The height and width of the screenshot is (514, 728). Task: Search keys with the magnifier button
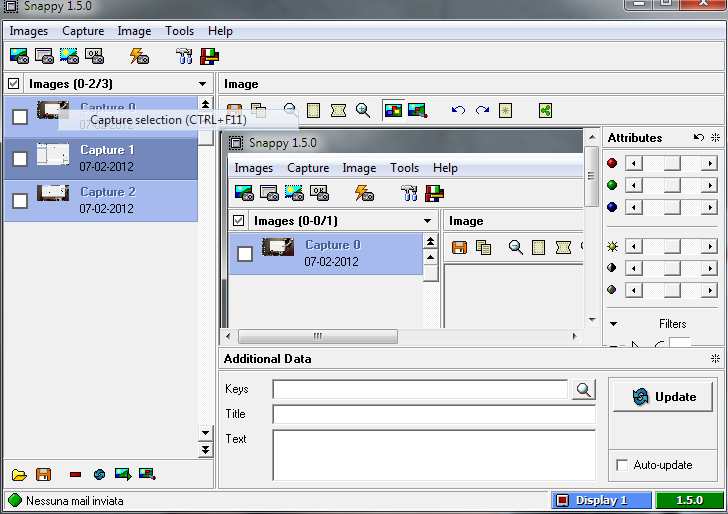coord(584,390)
